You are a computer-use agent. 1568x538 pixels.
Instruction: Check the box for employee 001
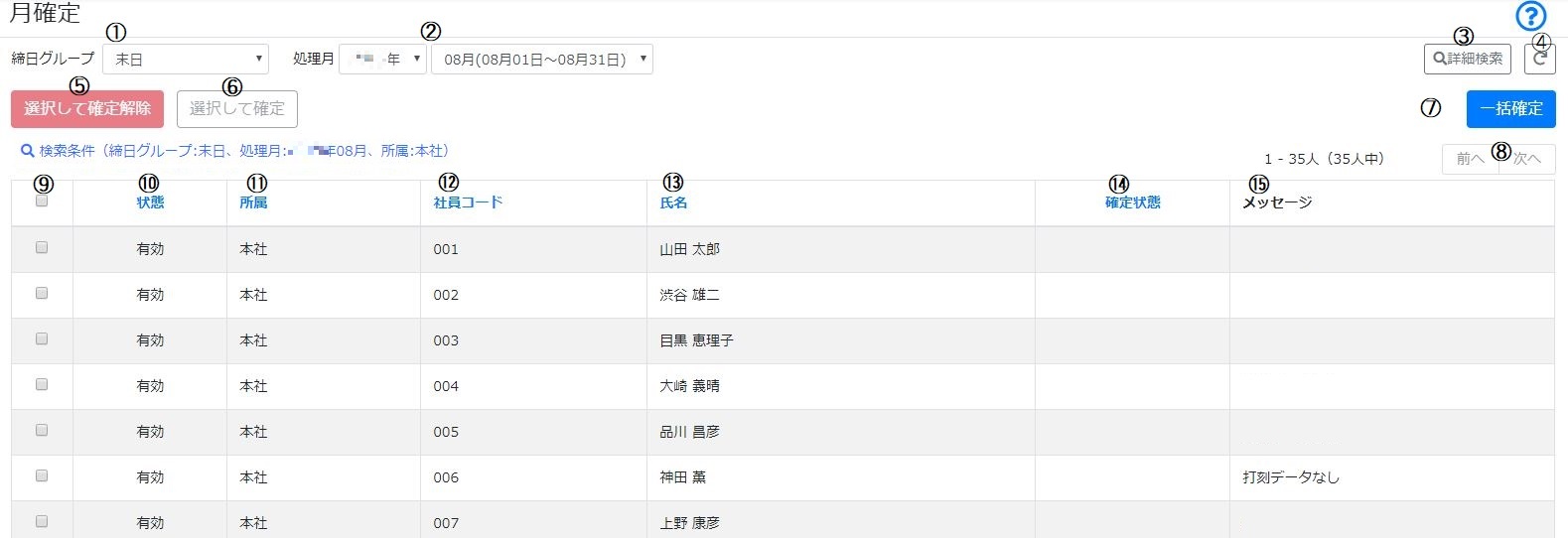click(x=42, y=247)
